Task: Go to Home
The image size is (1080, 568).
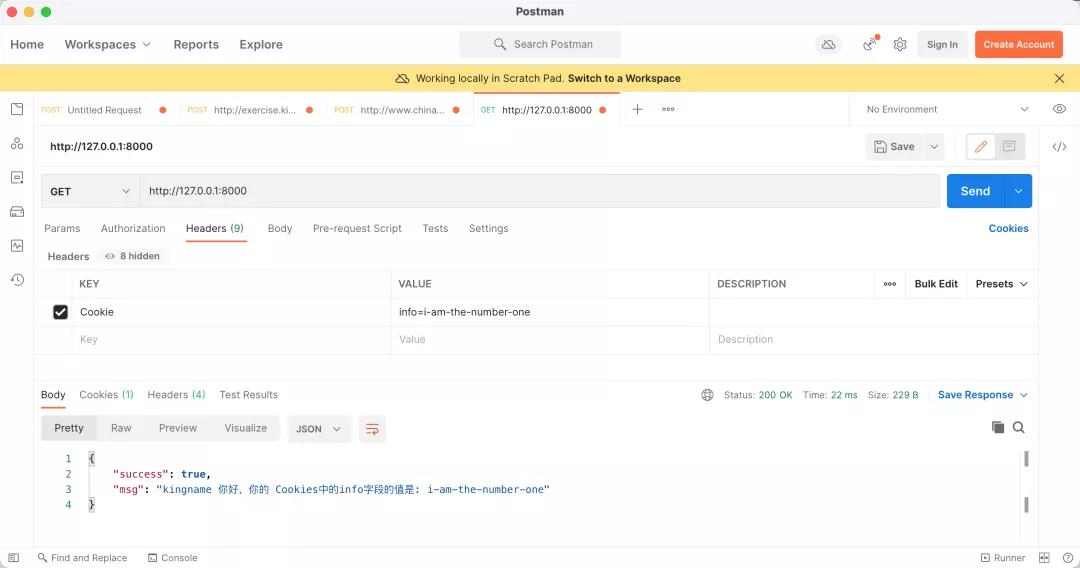Action: (x=27, y=45)
